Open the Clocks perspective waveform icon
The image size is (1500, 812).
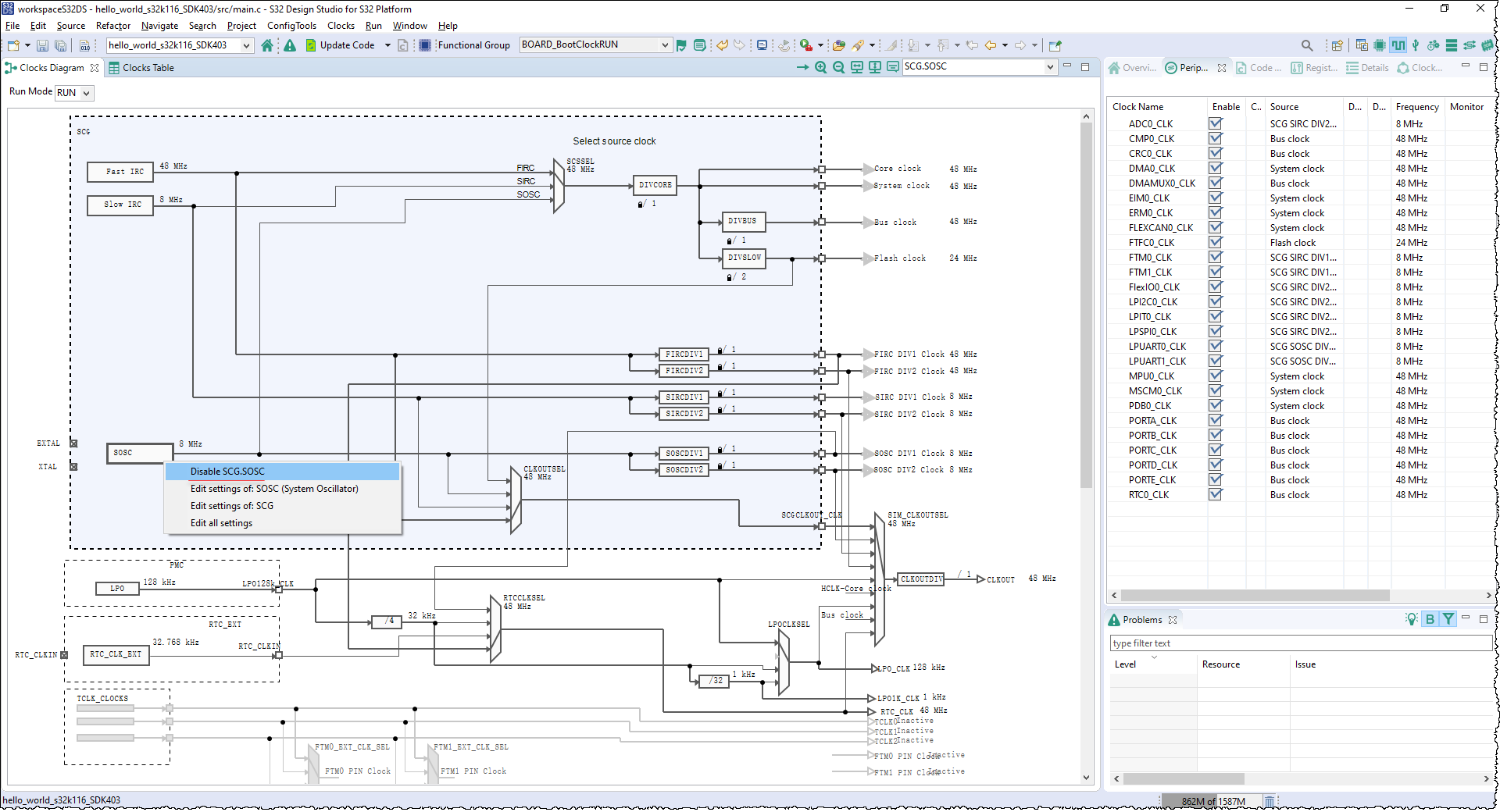[x=1398, y=45]
